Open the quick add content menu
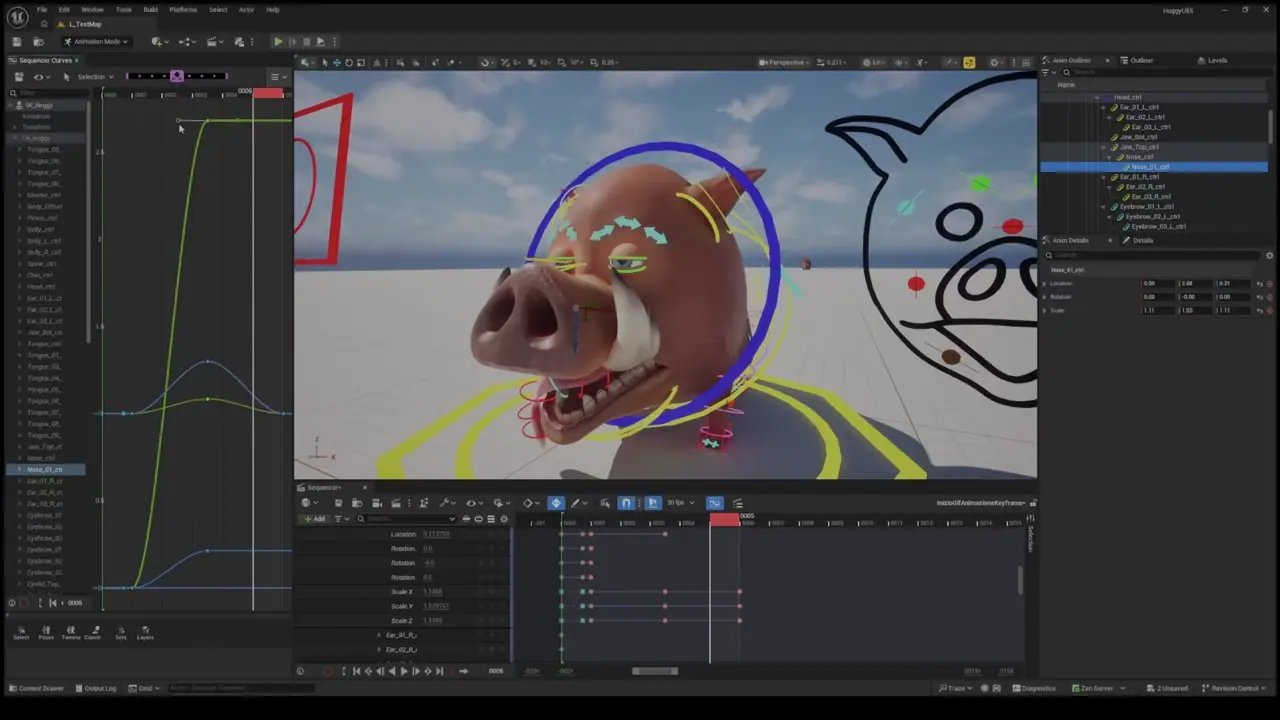 [159, 42]
